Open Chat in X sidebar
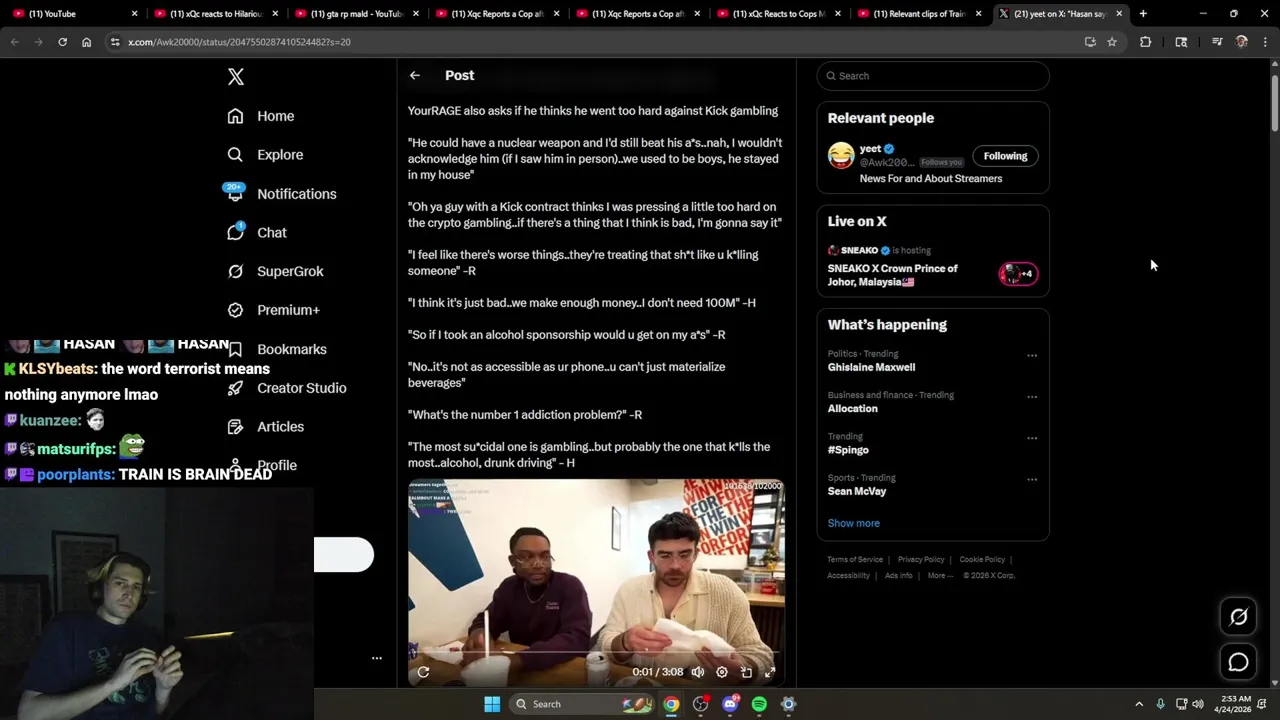 (256, 232)
